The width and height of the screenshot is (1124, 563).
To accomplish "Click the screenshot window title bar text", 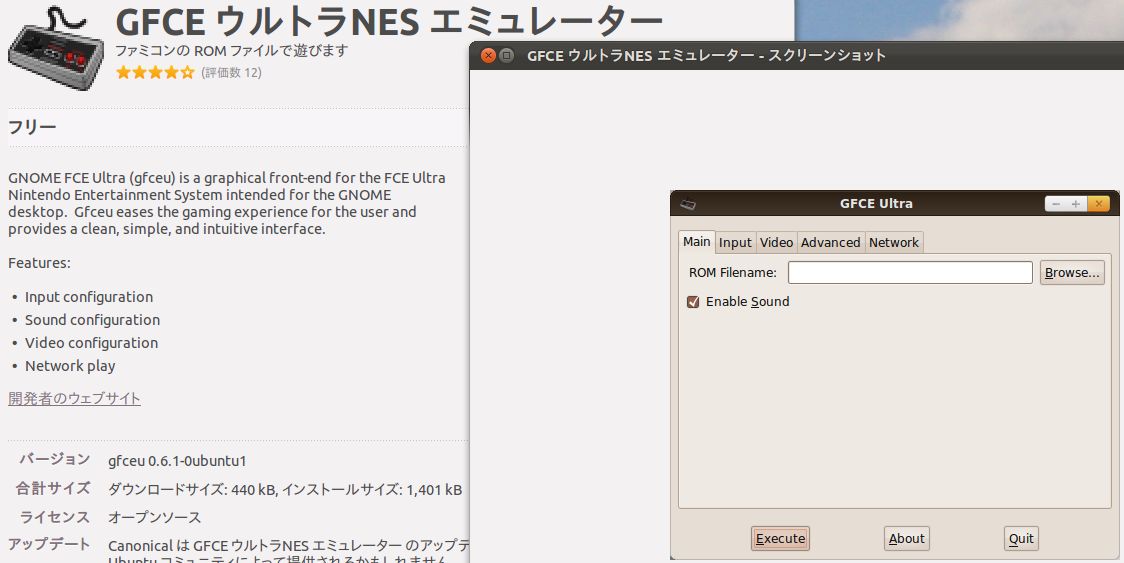I will coord(707,55).
